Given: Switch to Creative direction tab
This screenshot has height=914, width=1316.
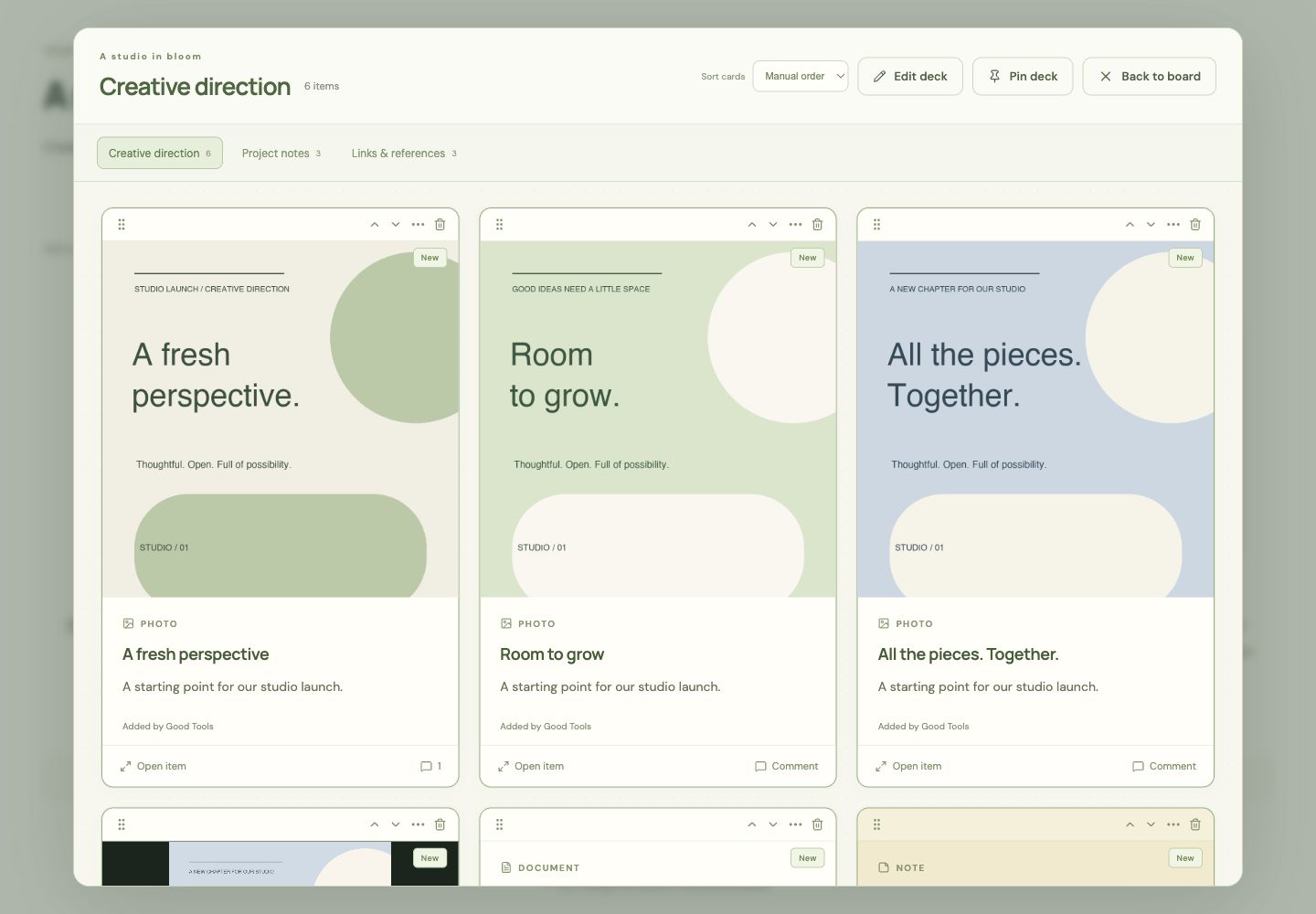Looking at the screenshot, I should 160,154.
